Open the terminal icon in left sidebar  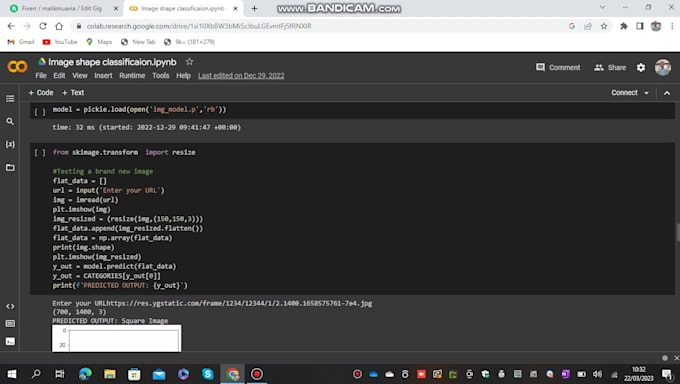click(x=10, y=341)
